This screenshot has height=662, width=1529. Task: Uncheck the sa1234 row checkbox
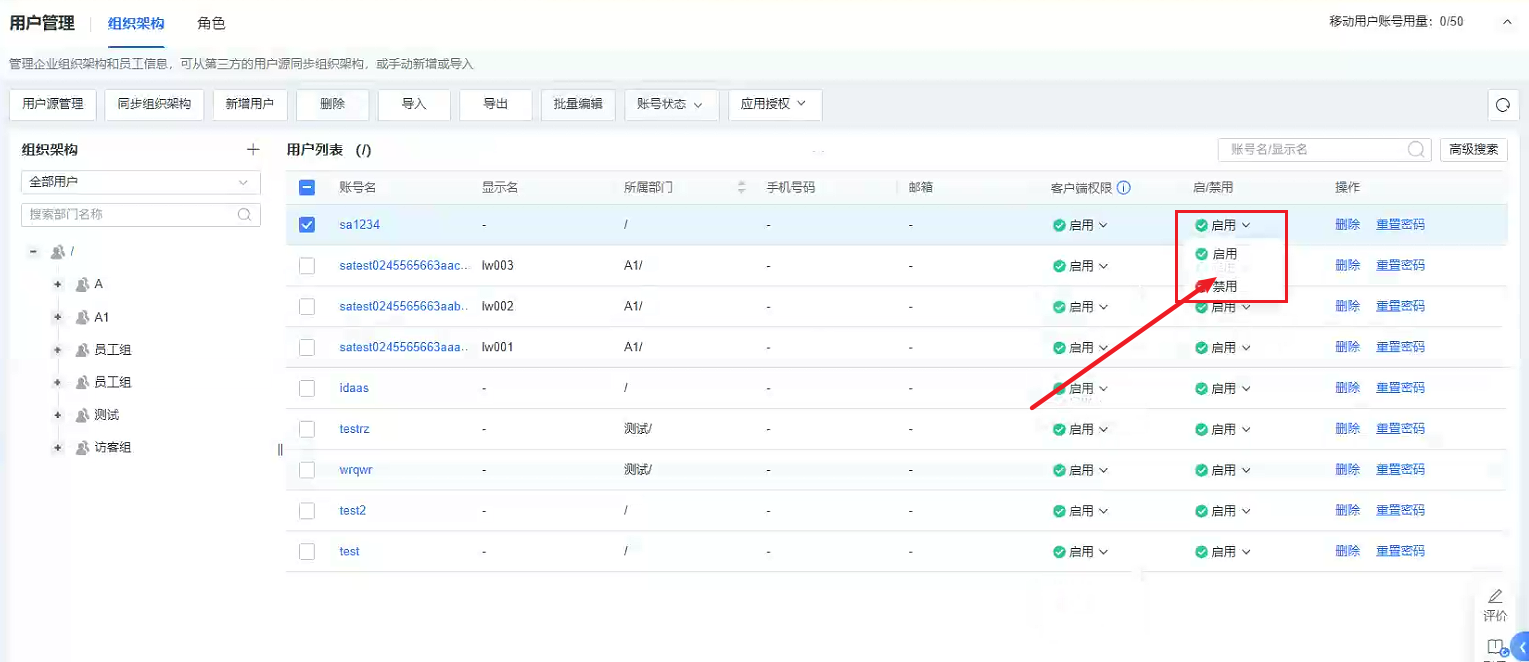(307, 225)
